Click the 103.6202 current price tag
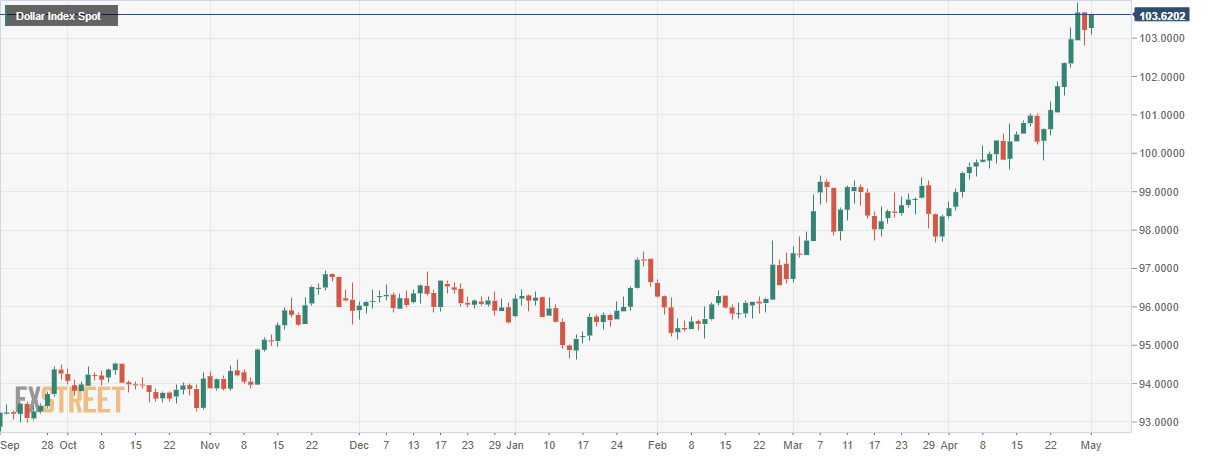Screen dimensions: 1208x458 pos(1162,15)
